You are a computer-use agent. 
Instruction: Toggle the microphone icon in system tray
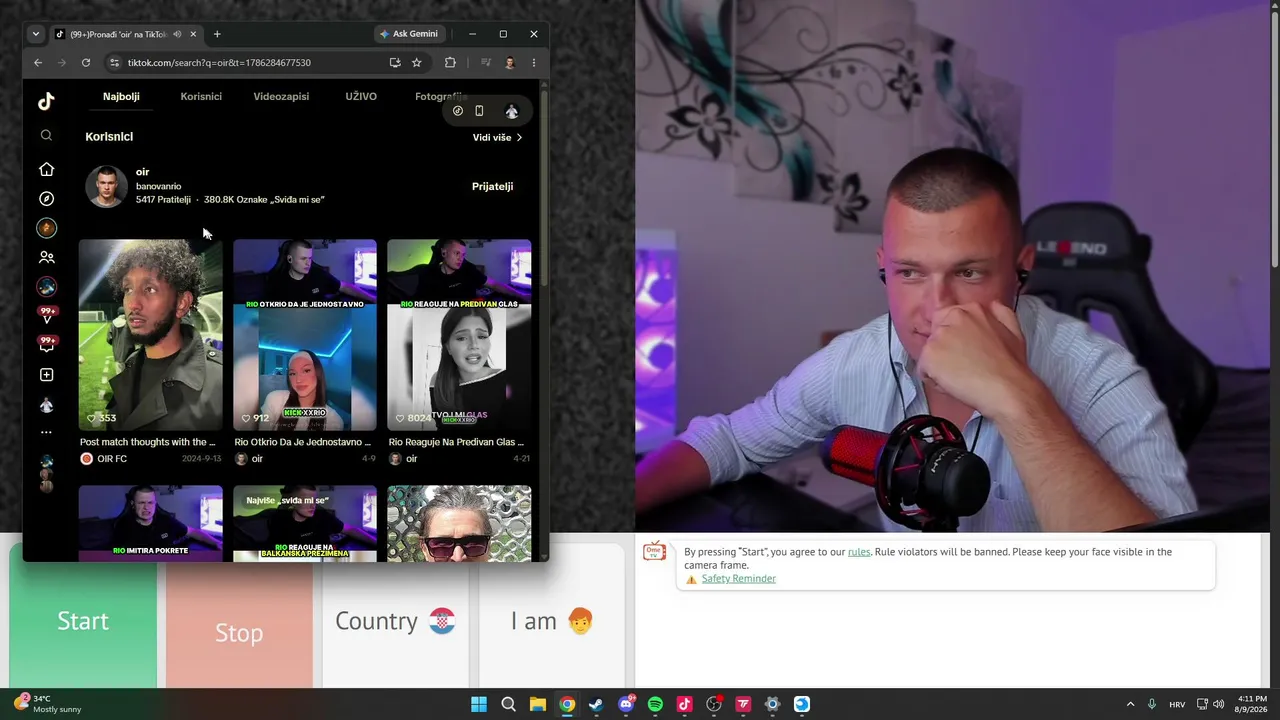click(1152, 704)
